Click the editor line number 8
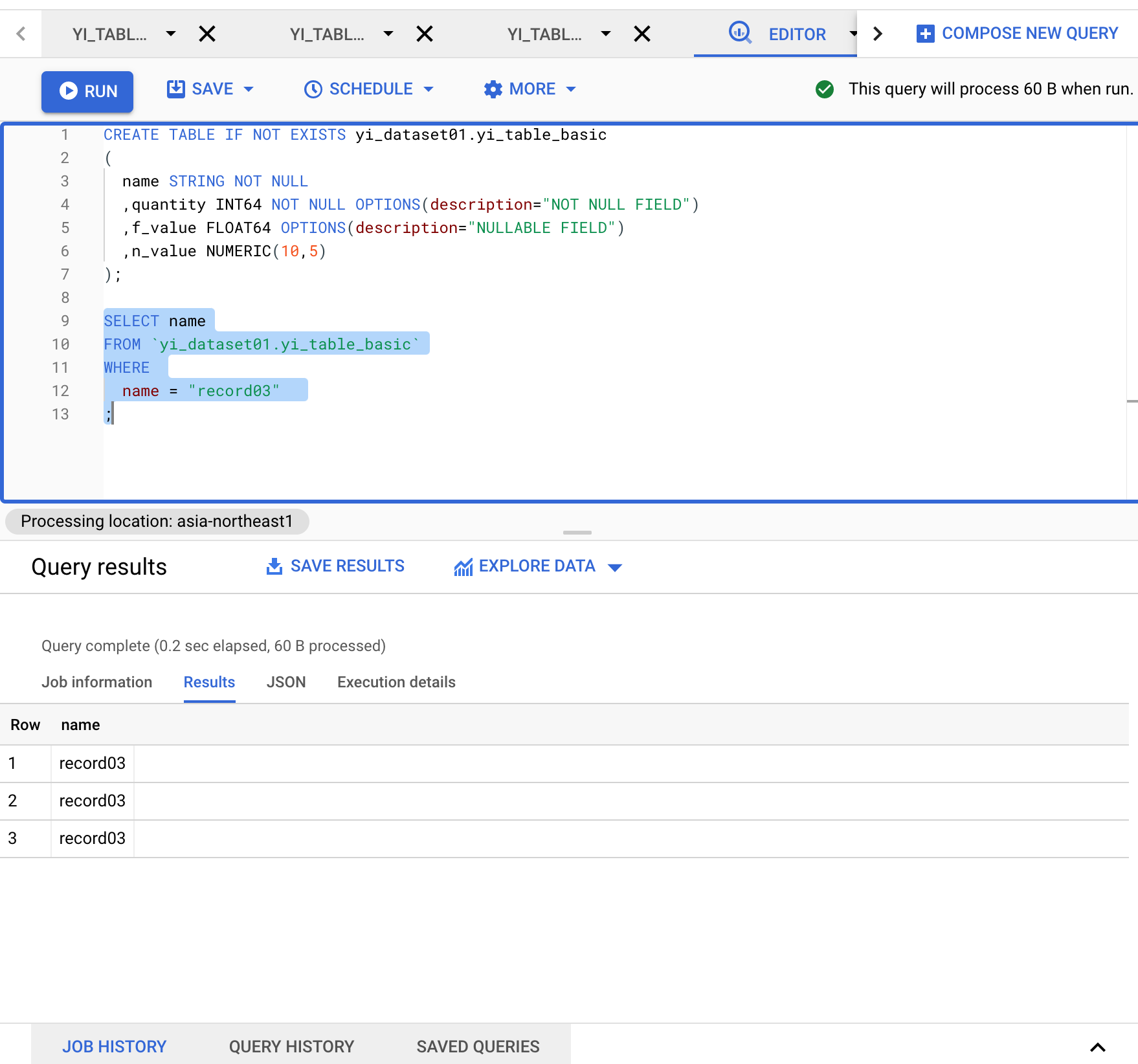 click(65, 298)
